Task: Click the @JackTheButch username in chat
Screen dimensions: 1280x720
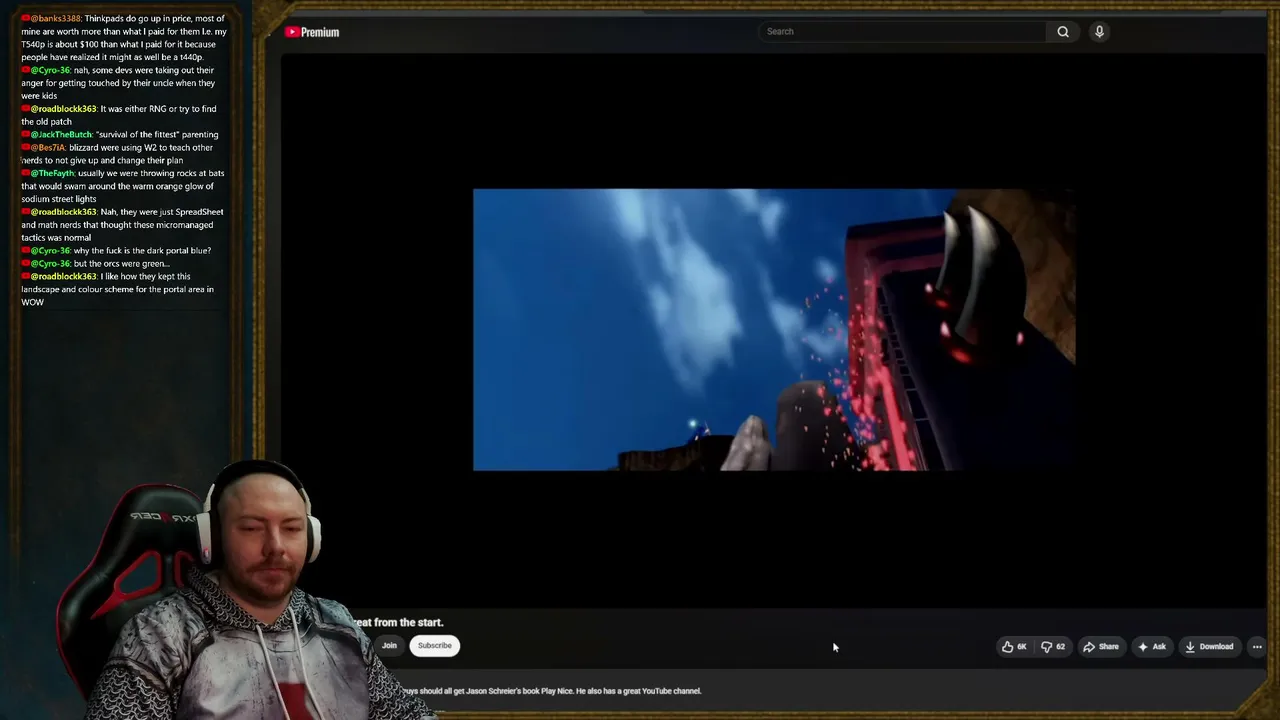Action: click(x=61, y=135)
